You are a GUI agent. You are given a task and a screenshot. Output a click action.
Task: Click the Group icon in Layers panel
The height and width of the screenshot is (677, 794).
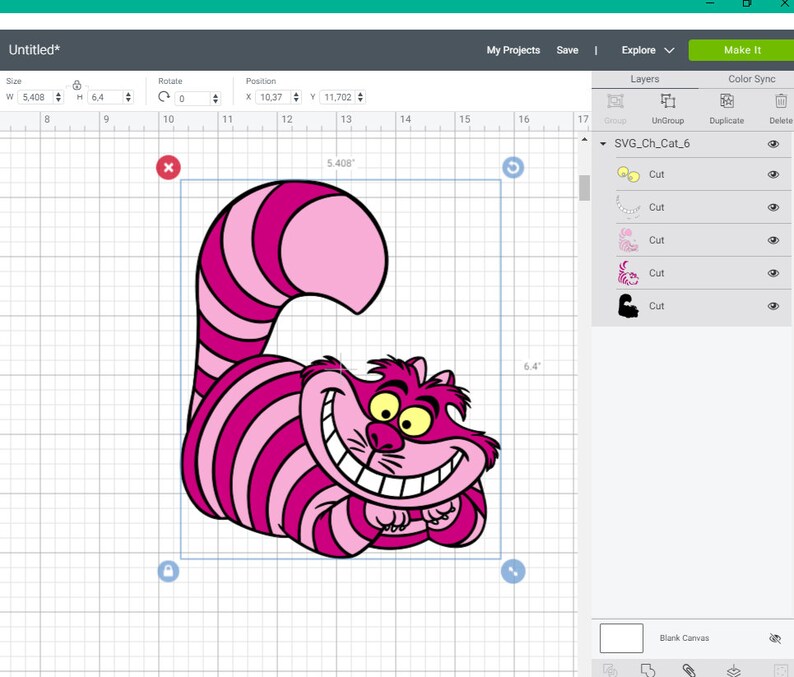point(615,101)
